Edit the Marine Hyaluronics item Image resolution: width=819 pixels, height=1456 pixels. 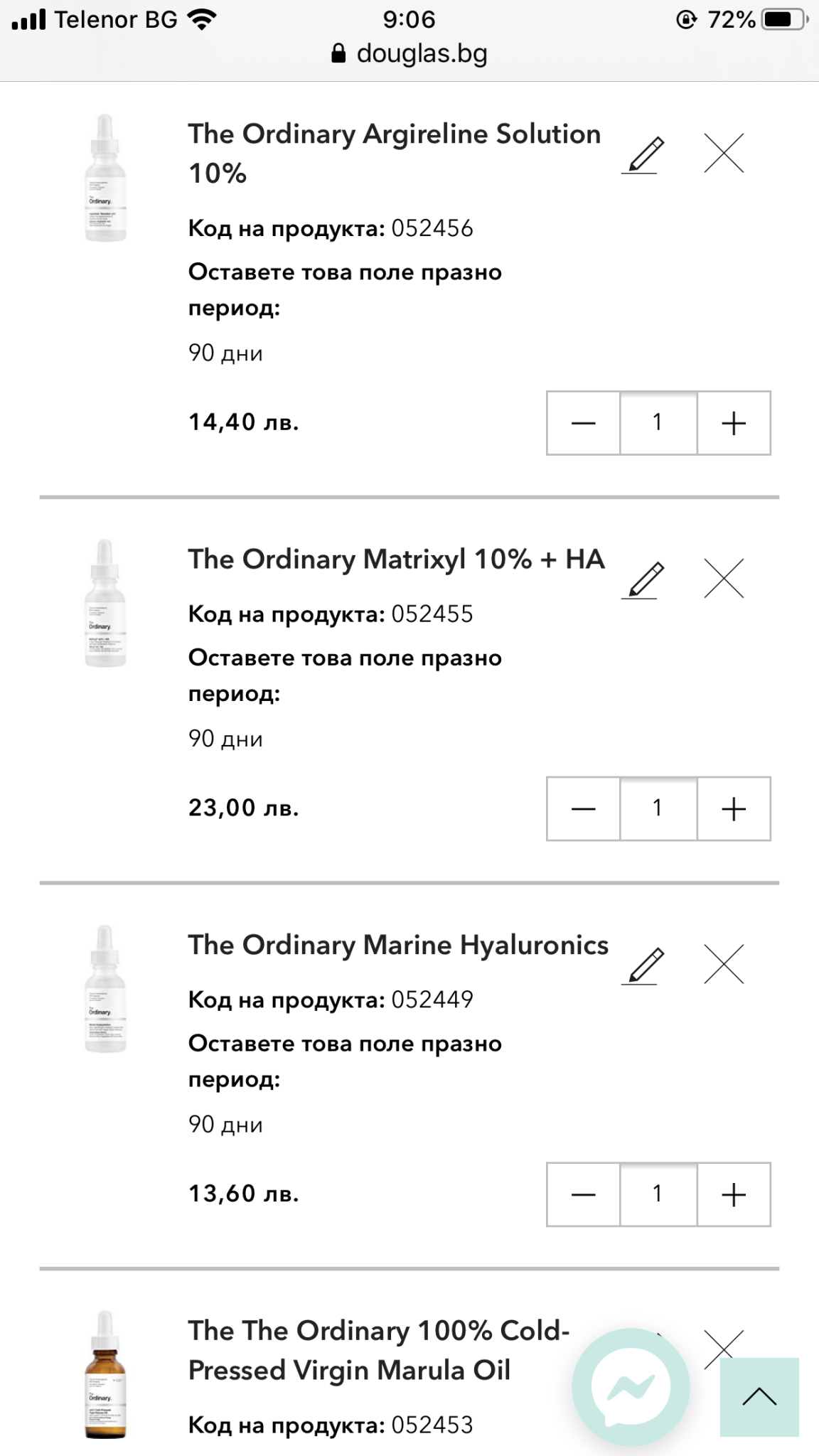[x=643, y=965]
